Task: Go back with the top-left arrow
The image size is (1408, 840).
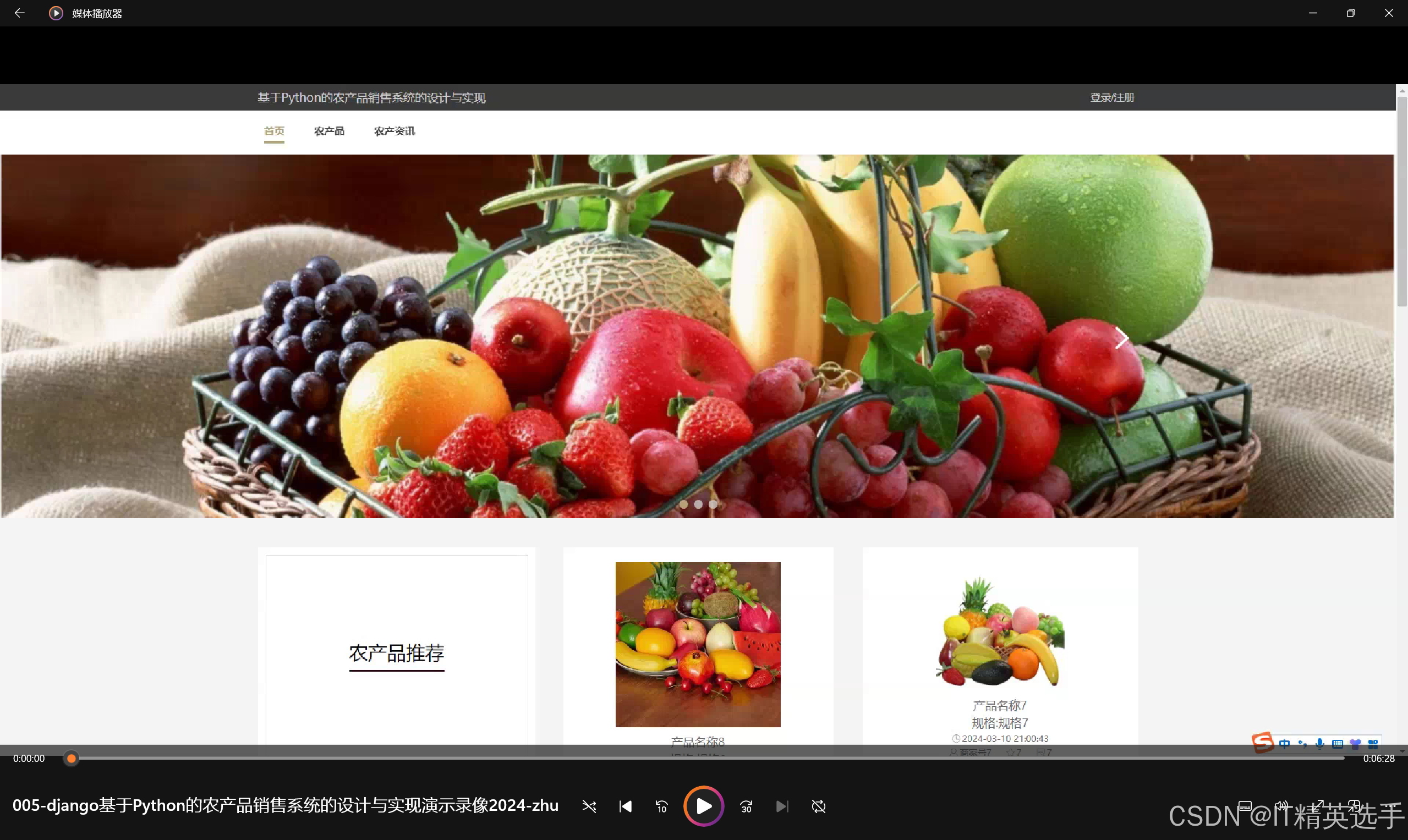Action: [x=19, y=13]
